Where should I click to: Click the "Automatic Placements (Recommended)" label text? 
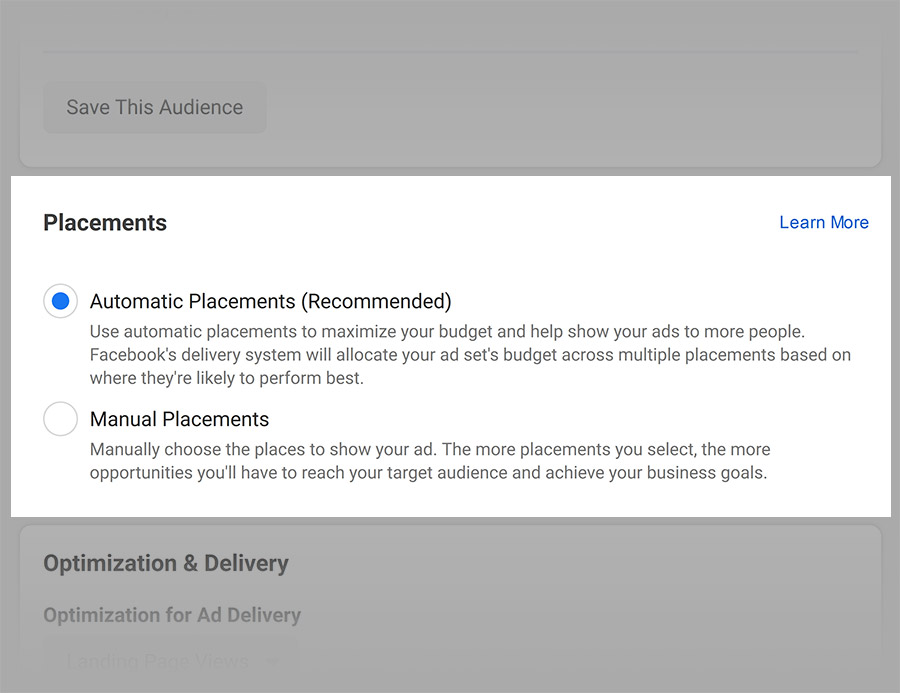click(x=270, y=301)
